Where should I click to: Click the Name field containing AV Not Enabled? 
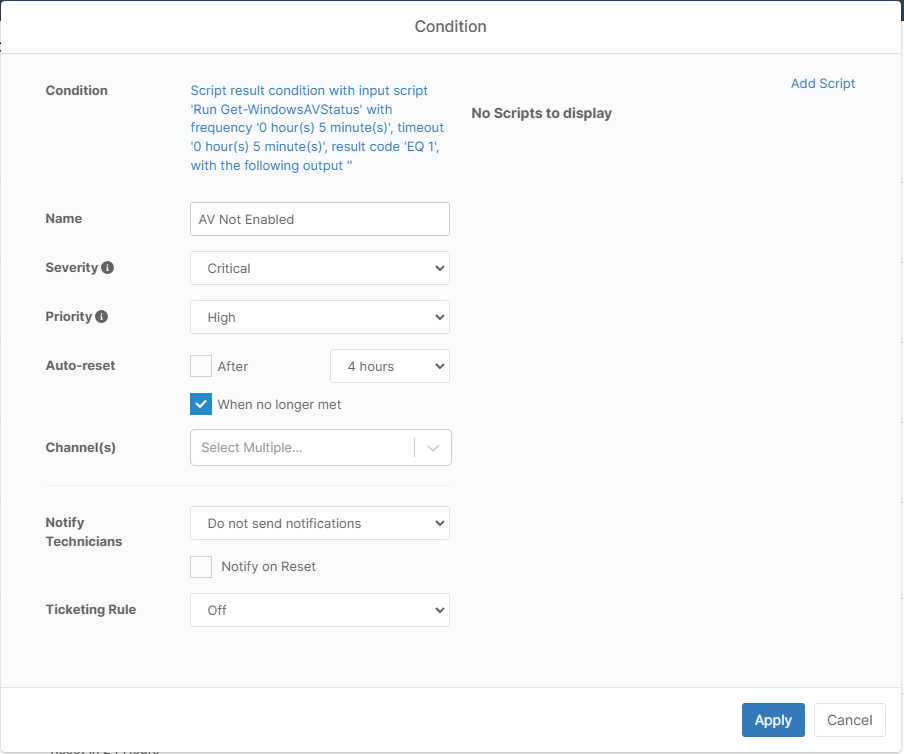tap(320, 219)
